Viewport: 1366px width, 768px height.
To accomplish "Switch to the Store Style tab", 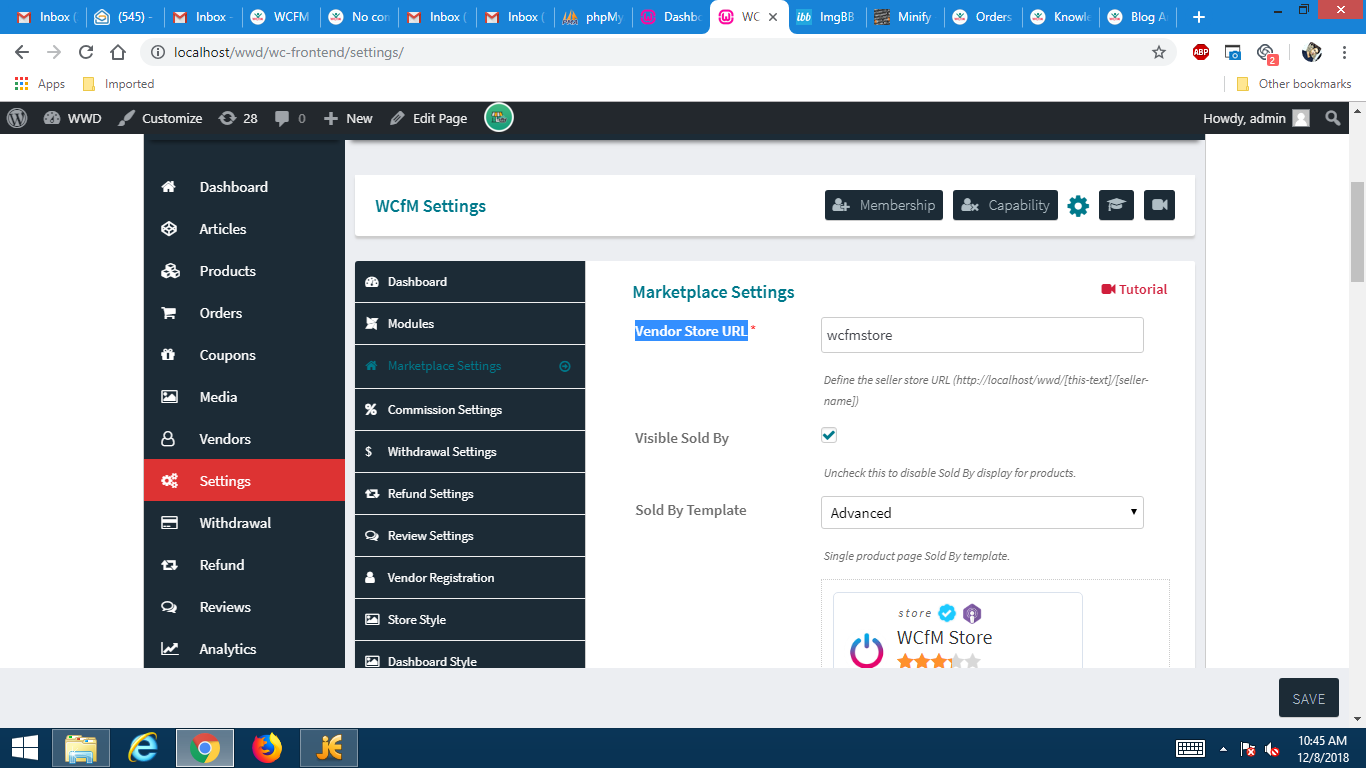I will point(470,620).
